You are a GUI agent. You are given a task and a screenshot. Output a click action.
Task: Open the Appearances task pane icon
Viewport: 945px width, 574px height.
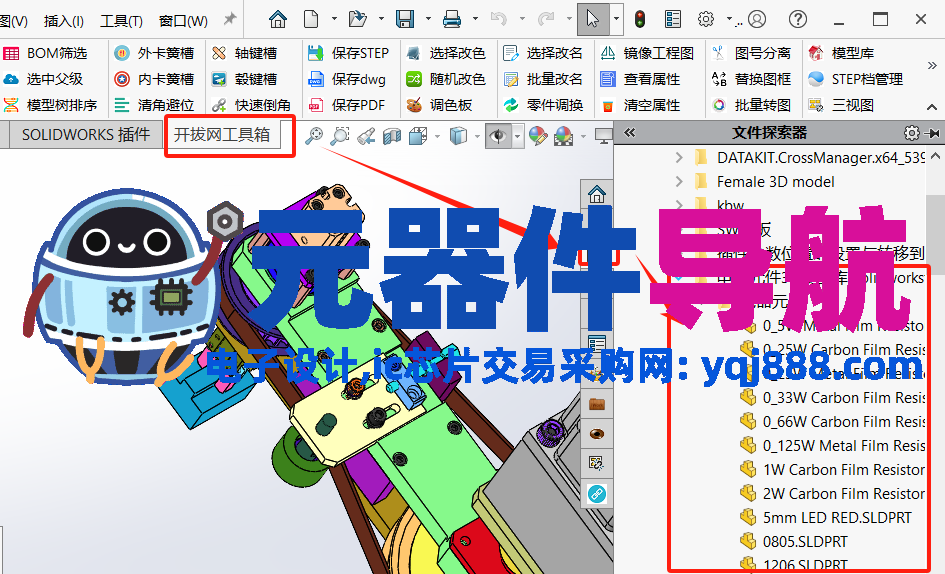pos(597,434)
